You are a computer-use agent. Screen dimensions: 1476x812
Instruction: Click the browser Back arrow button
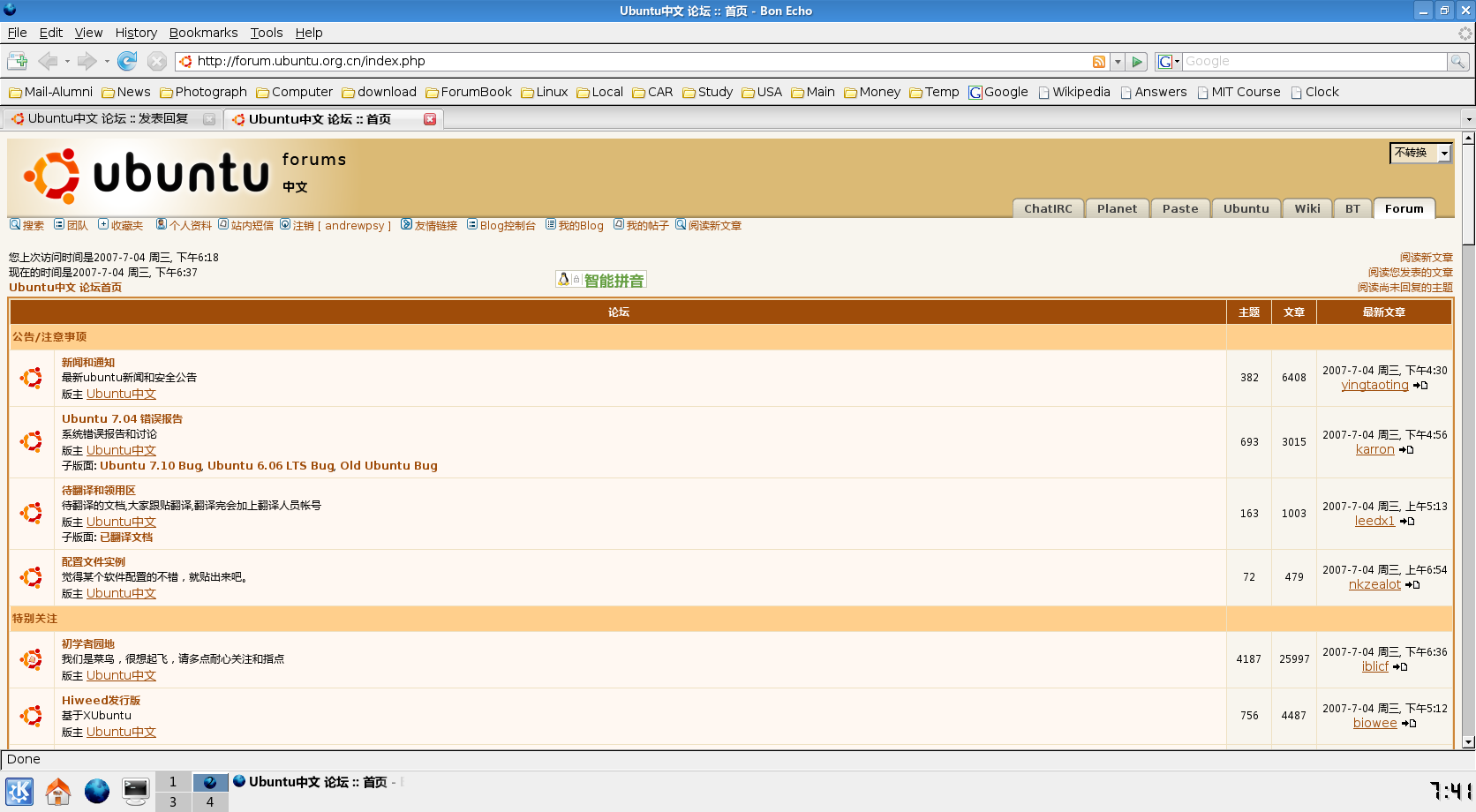point(48,61)
